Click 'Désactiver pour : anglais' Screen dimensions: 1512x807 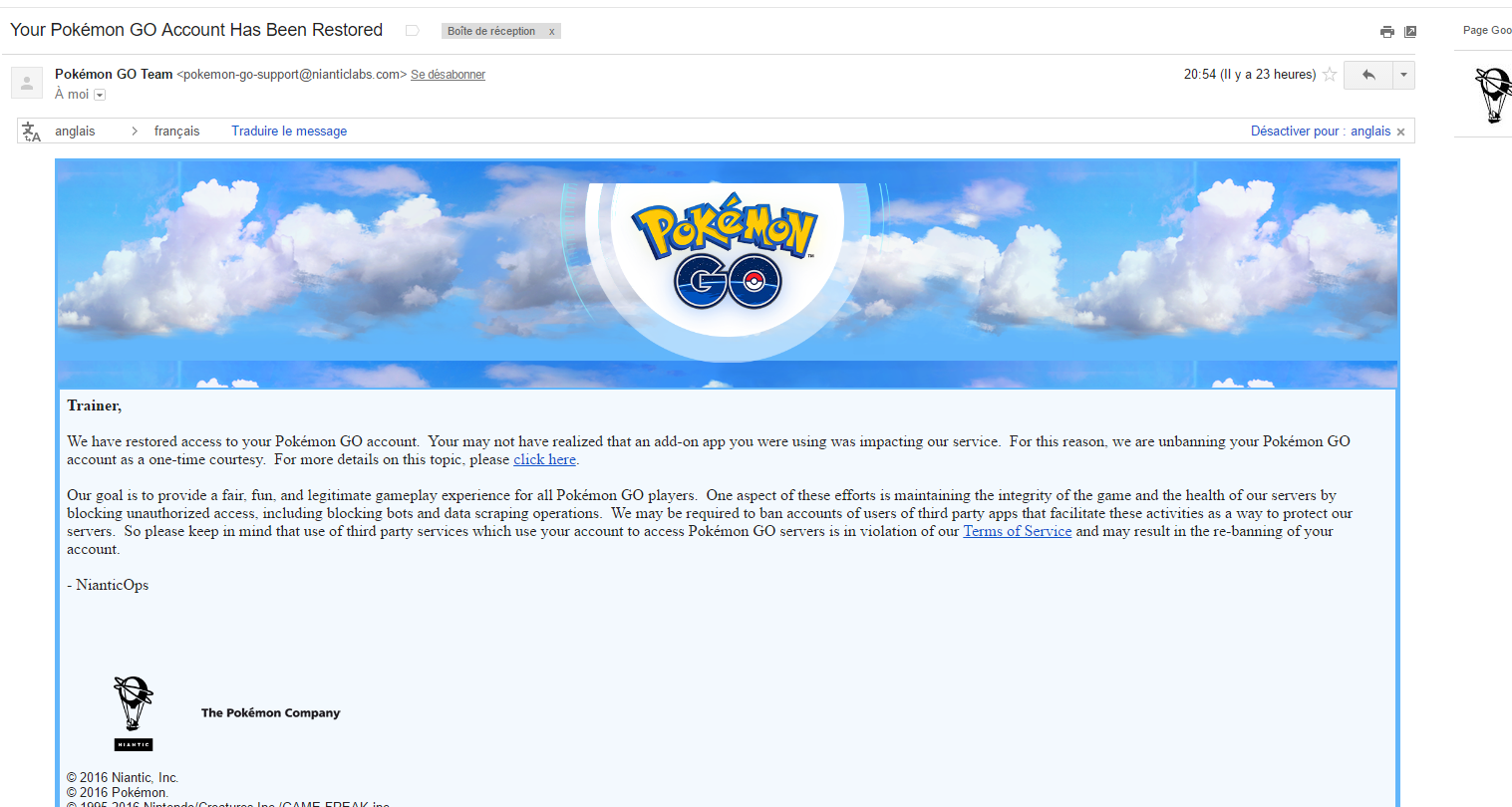[1321, 132]
